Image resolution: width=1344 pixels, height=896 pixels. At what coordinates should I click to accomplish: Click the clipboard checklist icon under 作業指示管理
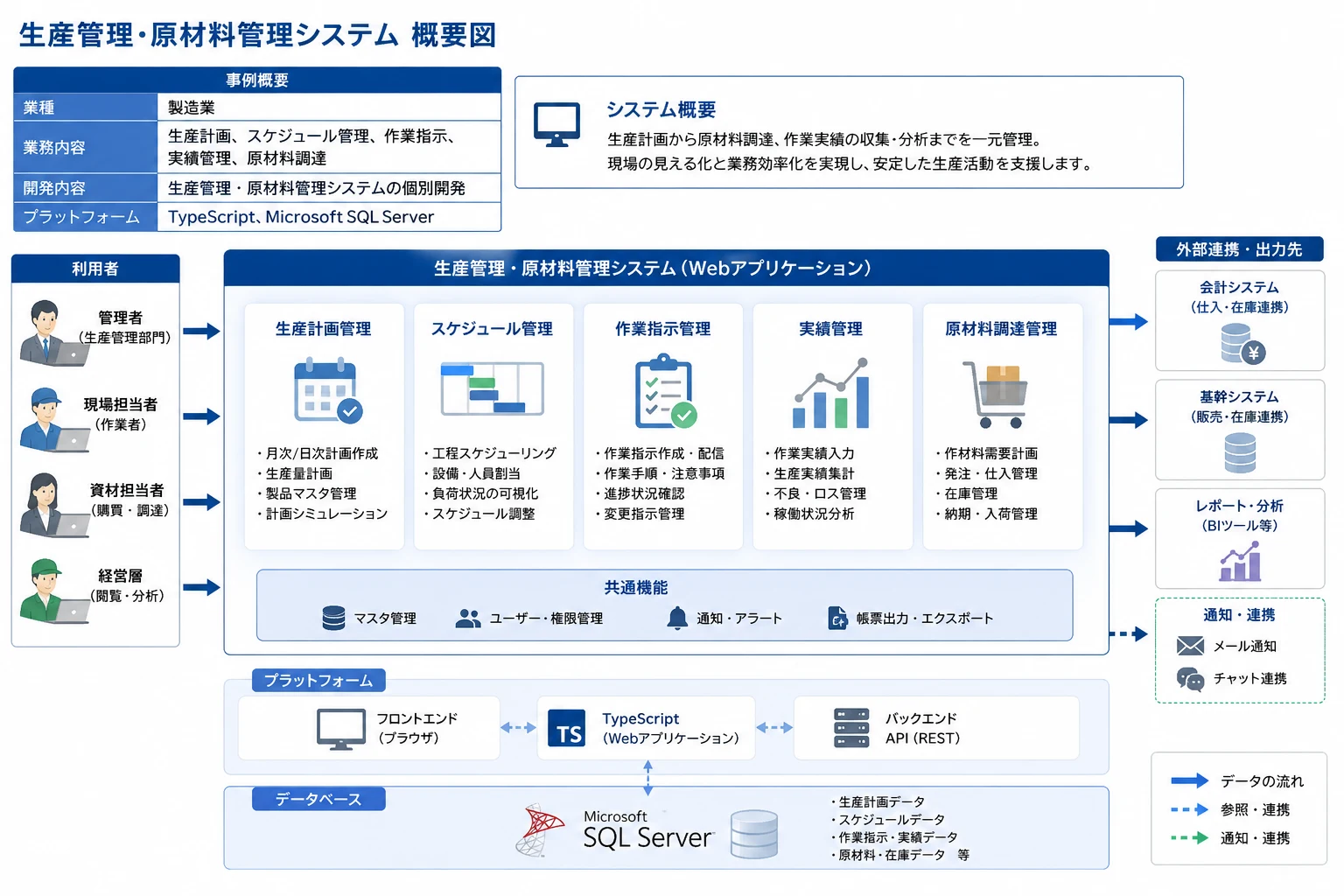665,391
